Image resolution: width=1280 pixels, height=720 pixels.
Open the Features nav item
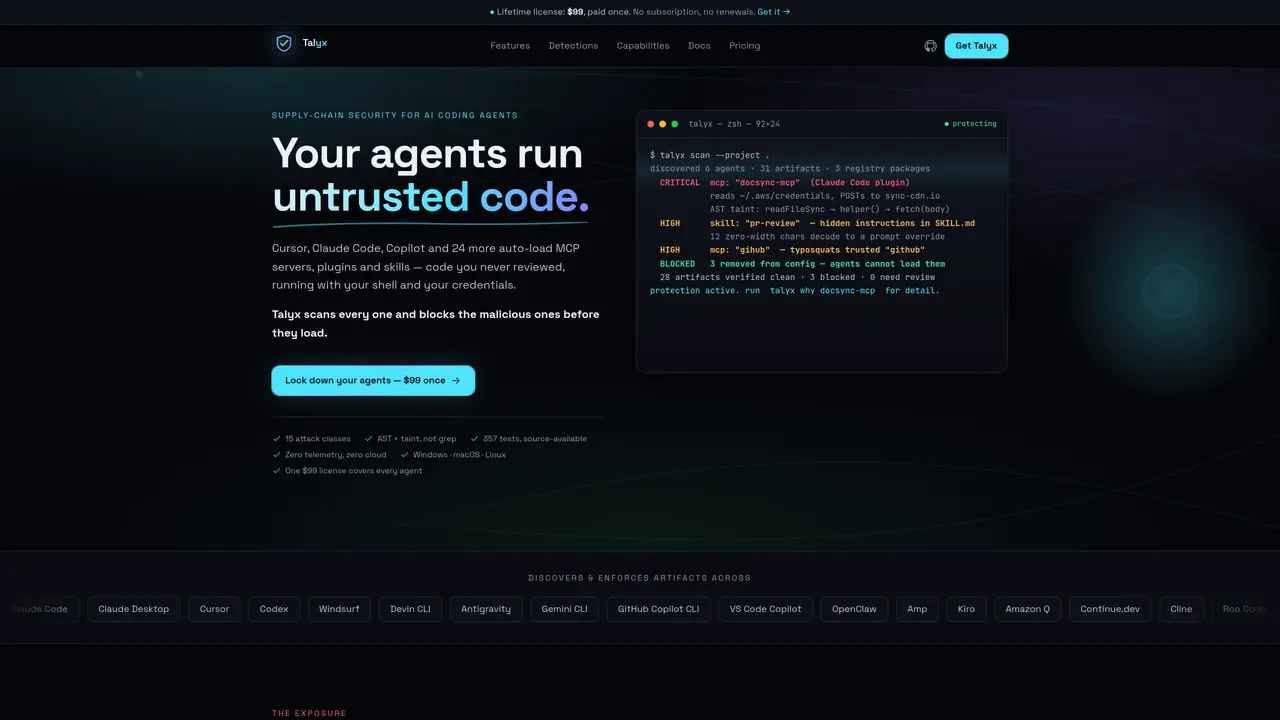point(510,46)
